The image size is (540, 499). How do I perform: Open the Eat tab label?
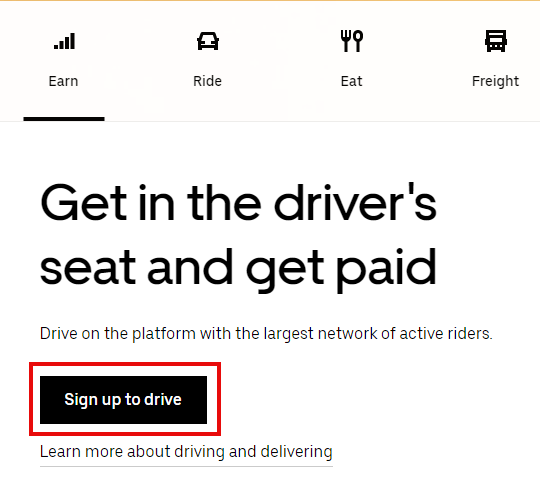351,81
